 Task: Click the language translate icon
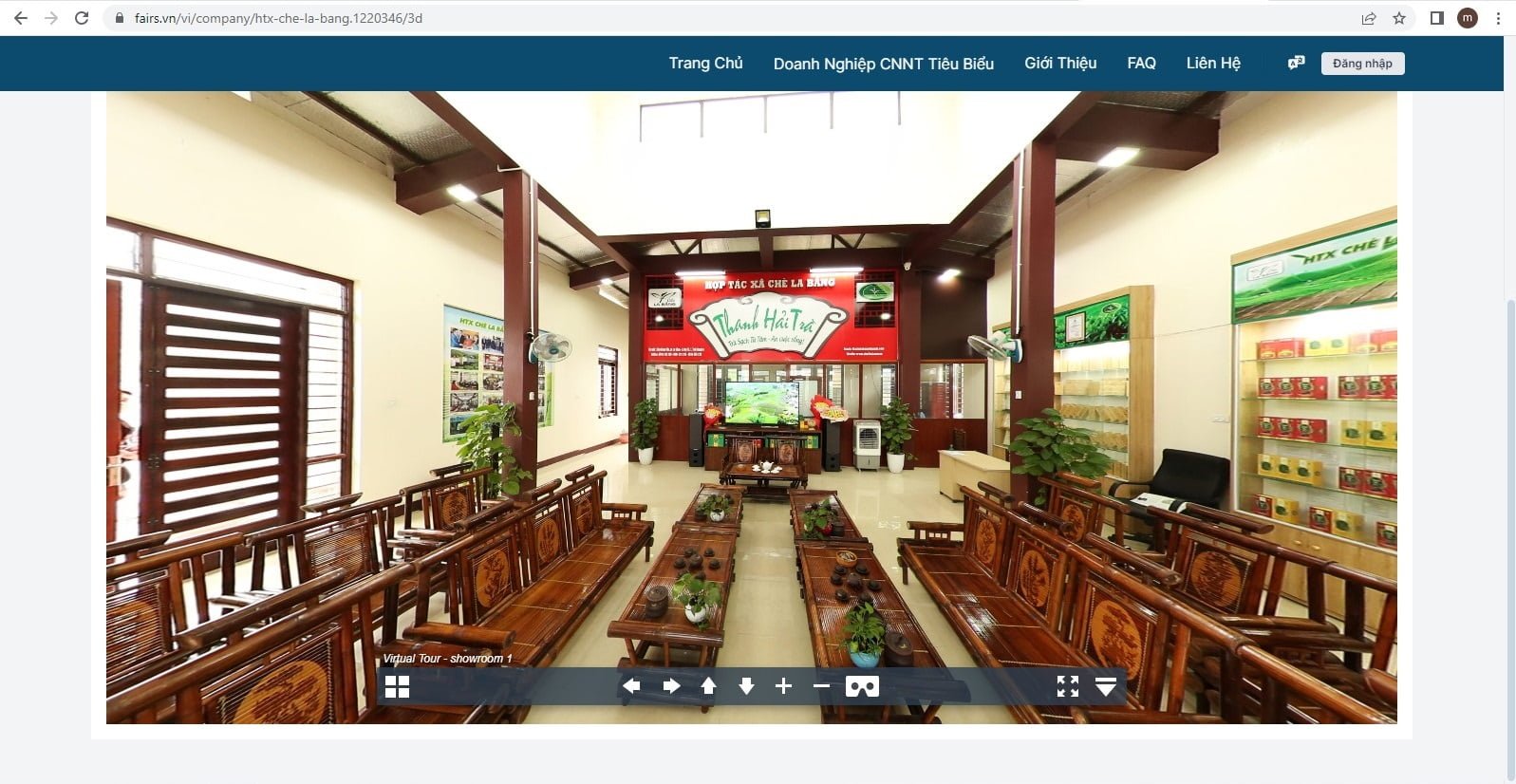pyautogui.click(x=1296, y=63)
